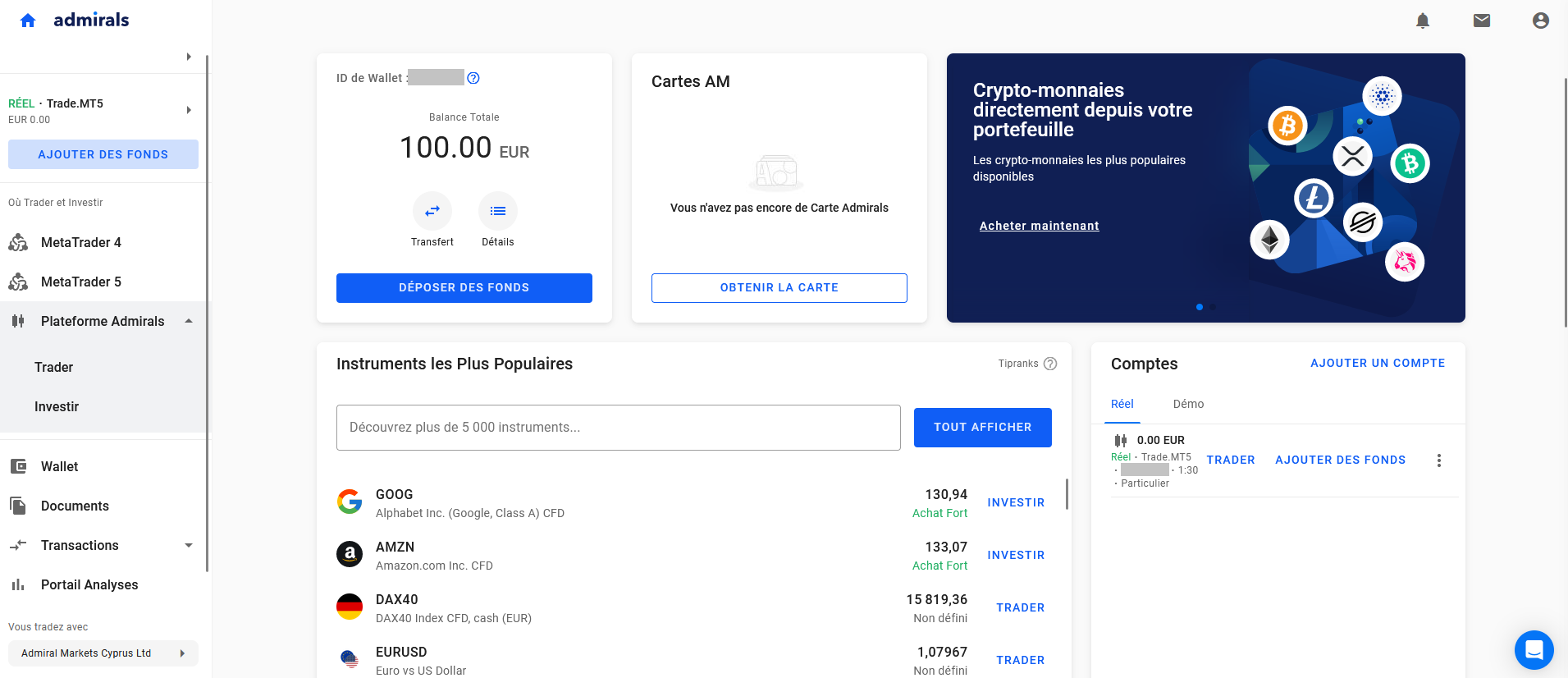Expand top sidebar collapse arrow
The width and height of the screenshot is (1568, 678).
(189, 57)
